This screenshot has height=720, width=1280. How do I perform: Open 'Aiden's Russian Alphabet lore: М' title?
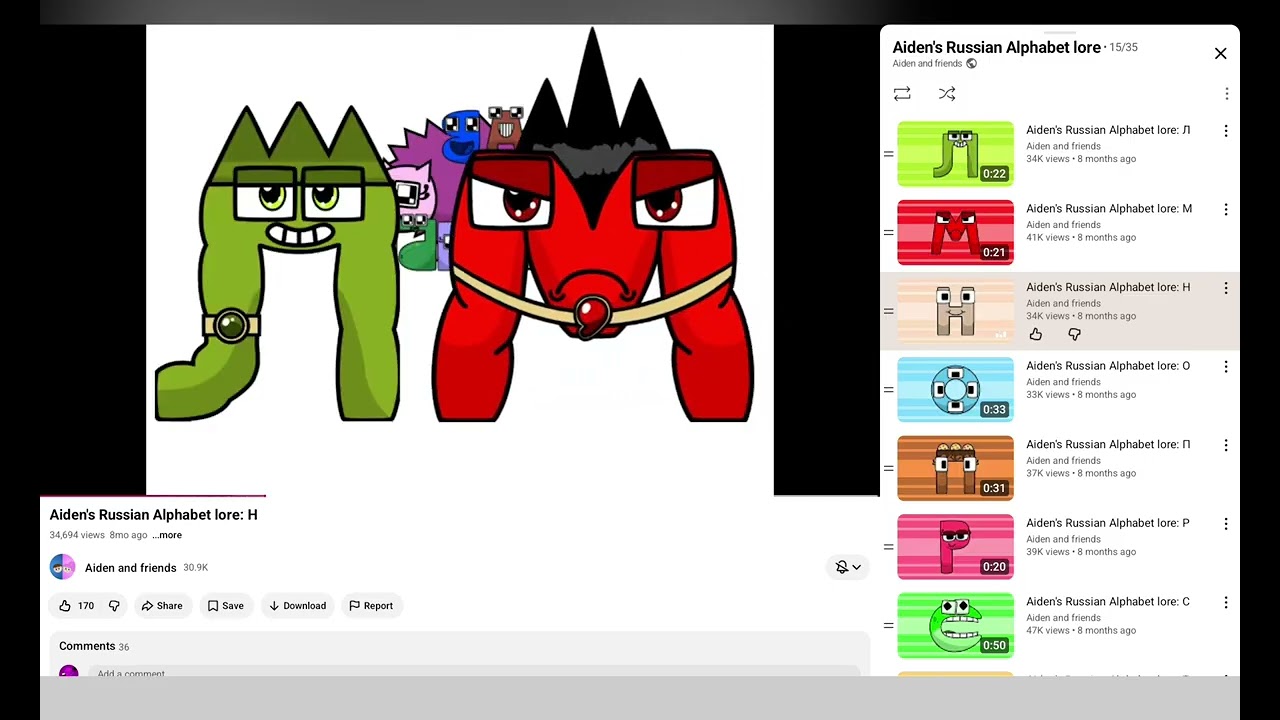click(1109, 209)
